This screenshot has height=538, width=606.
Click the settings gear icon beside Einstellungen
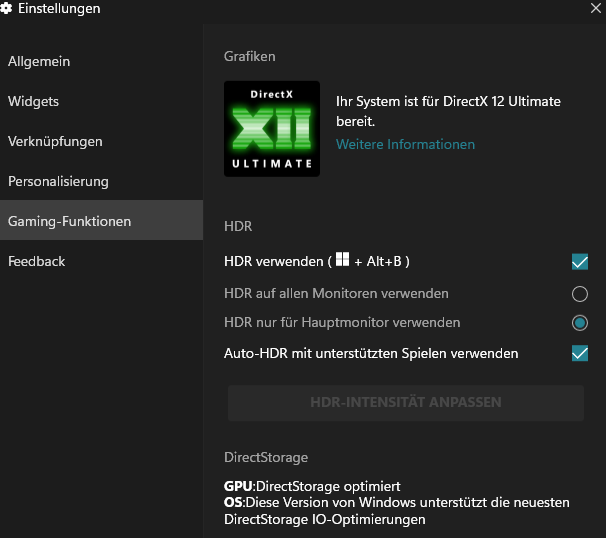tap(6, 8)
